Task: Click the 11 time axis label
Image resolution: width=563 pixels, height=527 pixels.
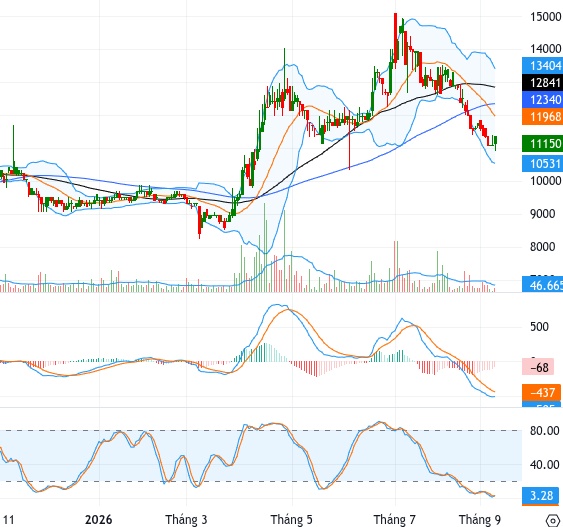Action: (x=8, y=519)
